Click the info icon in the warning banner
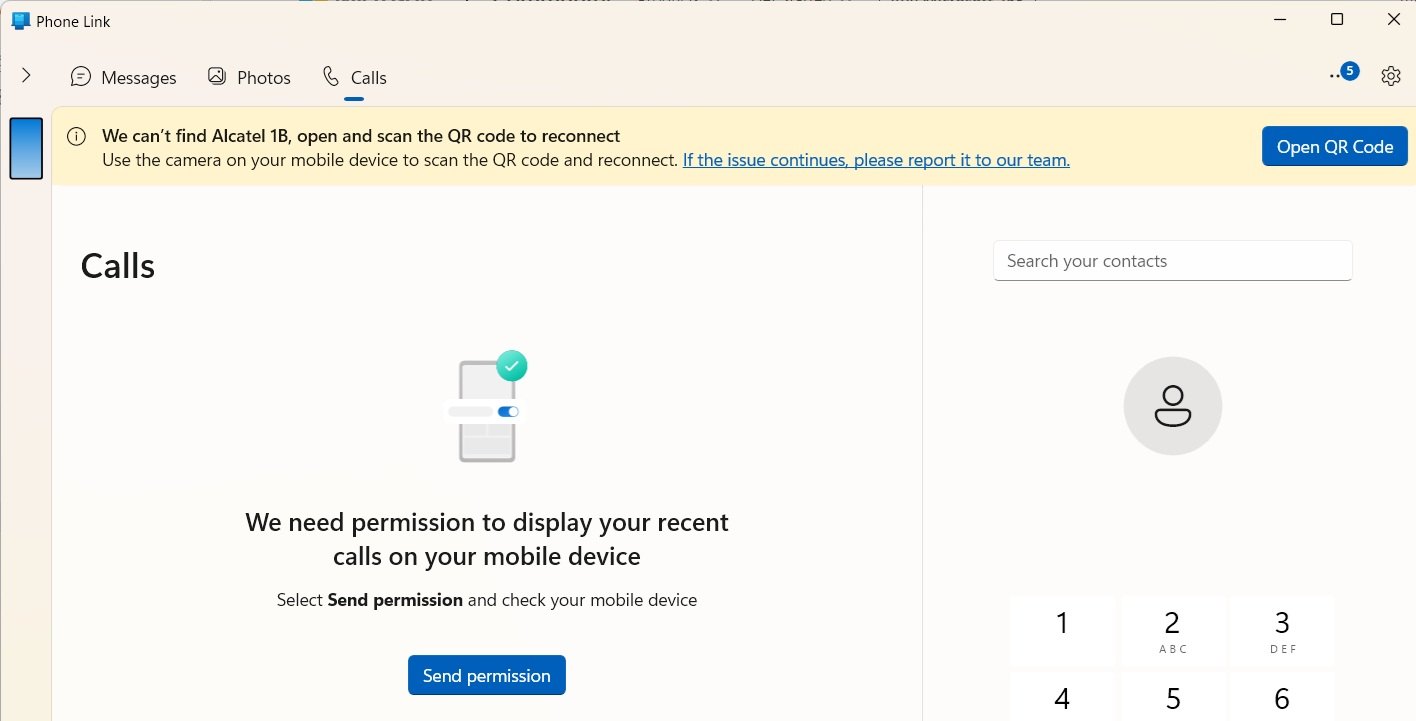Screen dimensions: 1416x721 77,136
